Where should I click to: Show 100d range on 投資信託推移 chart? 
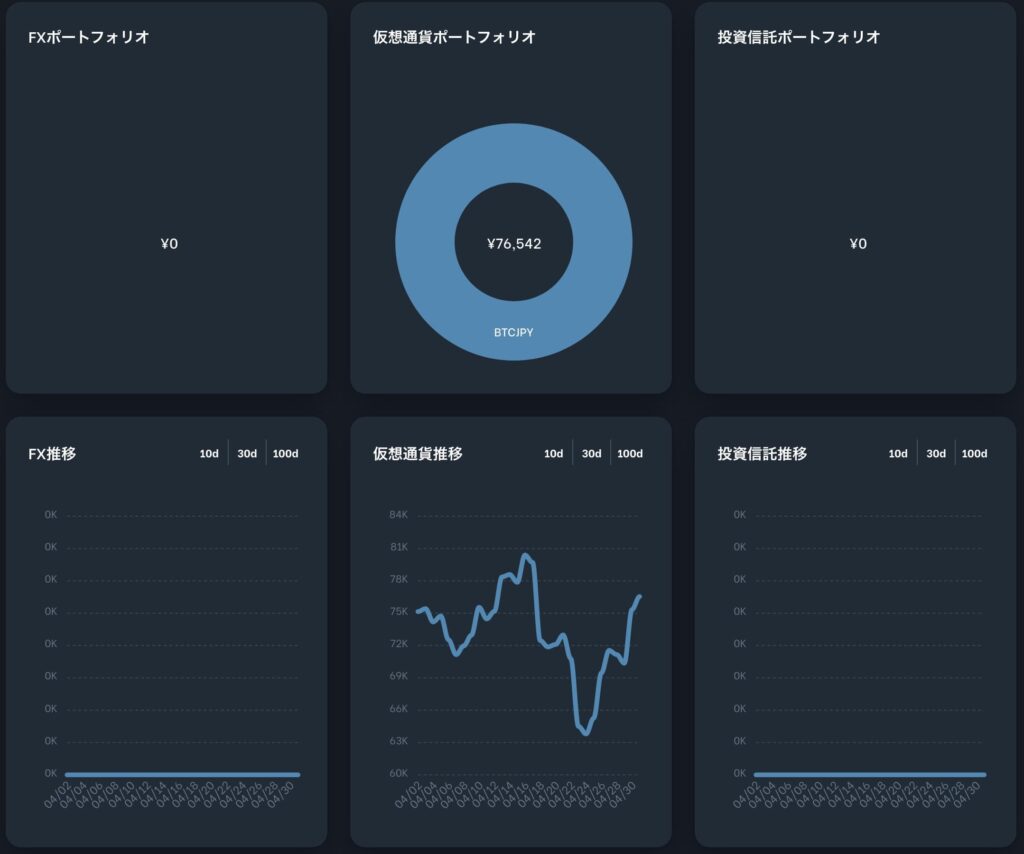(975, 454)
